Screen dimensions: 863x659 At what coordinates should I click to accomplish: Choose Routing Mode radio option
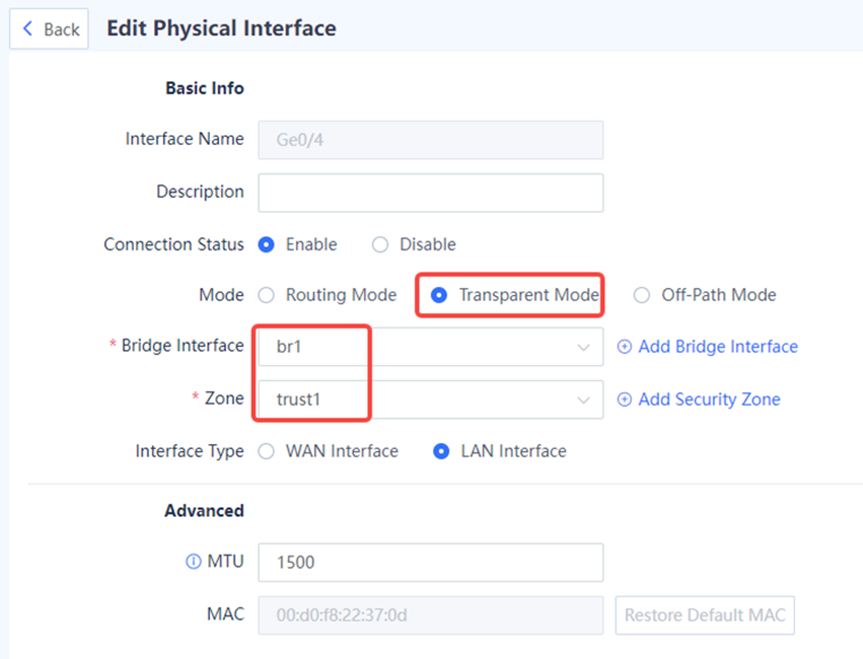[x=266, y=295]
